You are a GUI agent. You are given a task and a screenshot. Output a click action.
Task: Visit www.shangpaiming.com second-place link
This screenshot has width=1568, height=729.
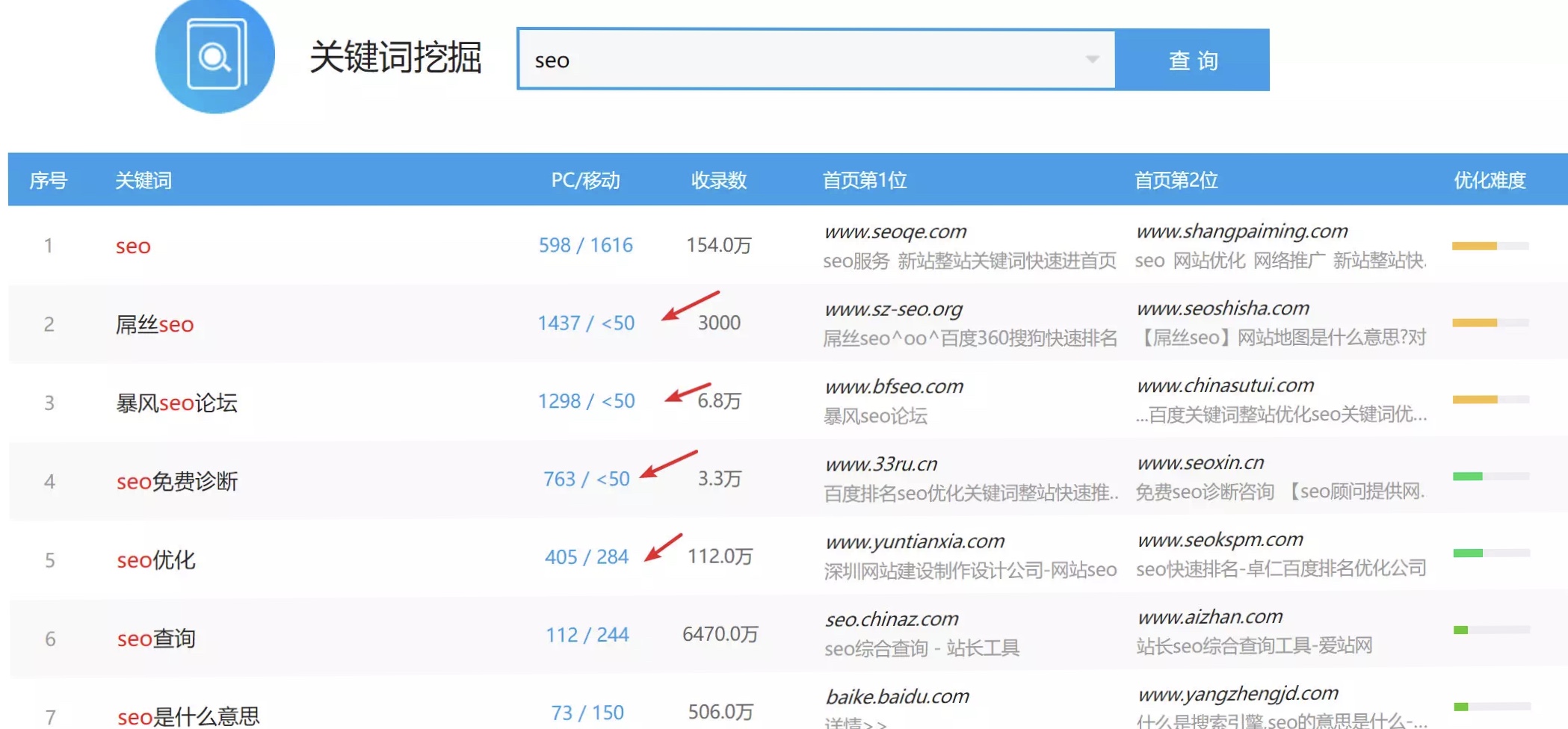click(1241, 231)
